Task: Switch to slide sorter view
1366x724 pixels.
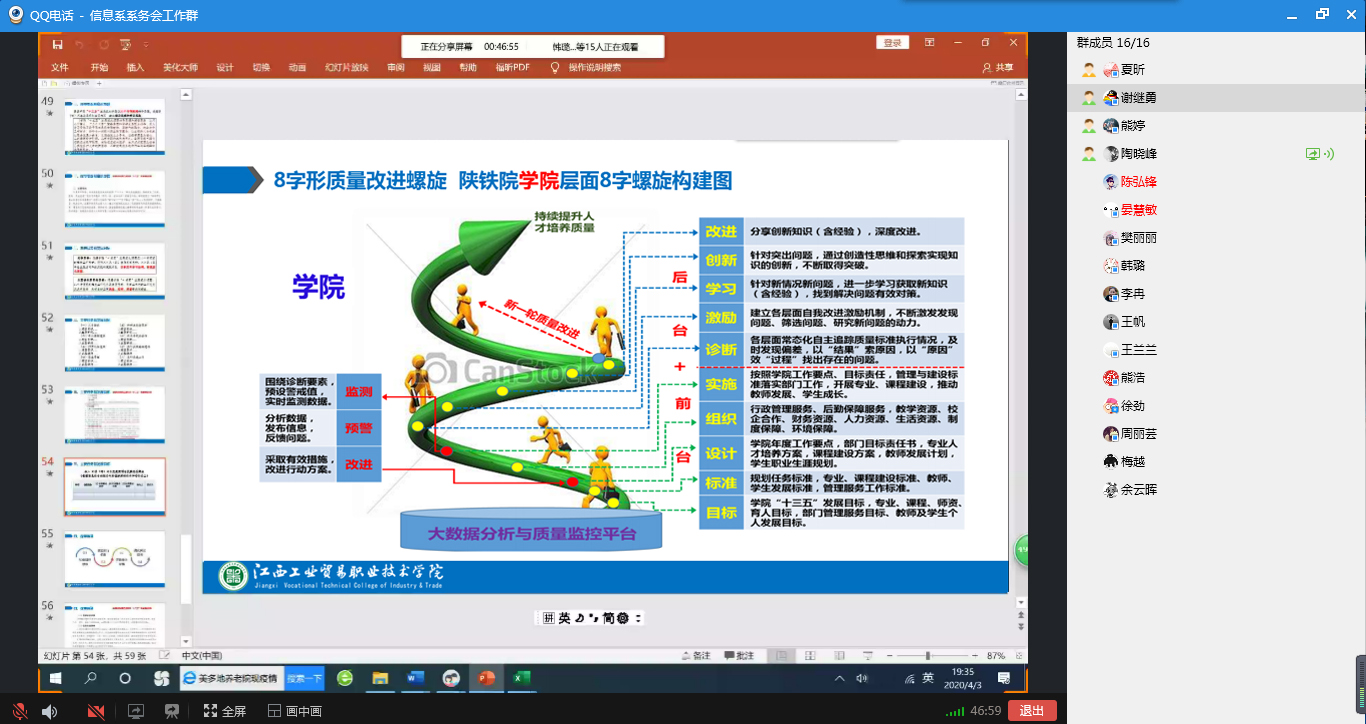Action: [x=808, y=656]
